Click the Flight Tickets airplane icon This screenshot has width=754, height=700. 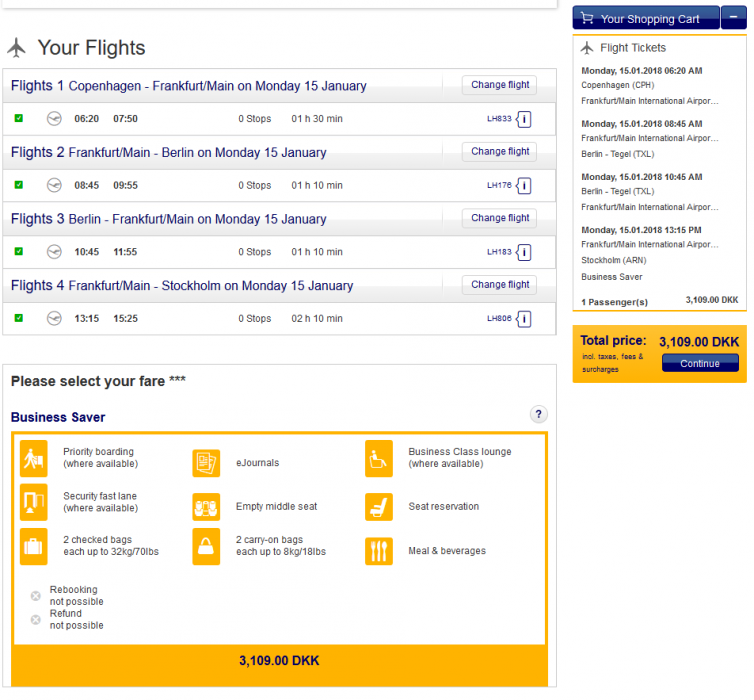587,48
